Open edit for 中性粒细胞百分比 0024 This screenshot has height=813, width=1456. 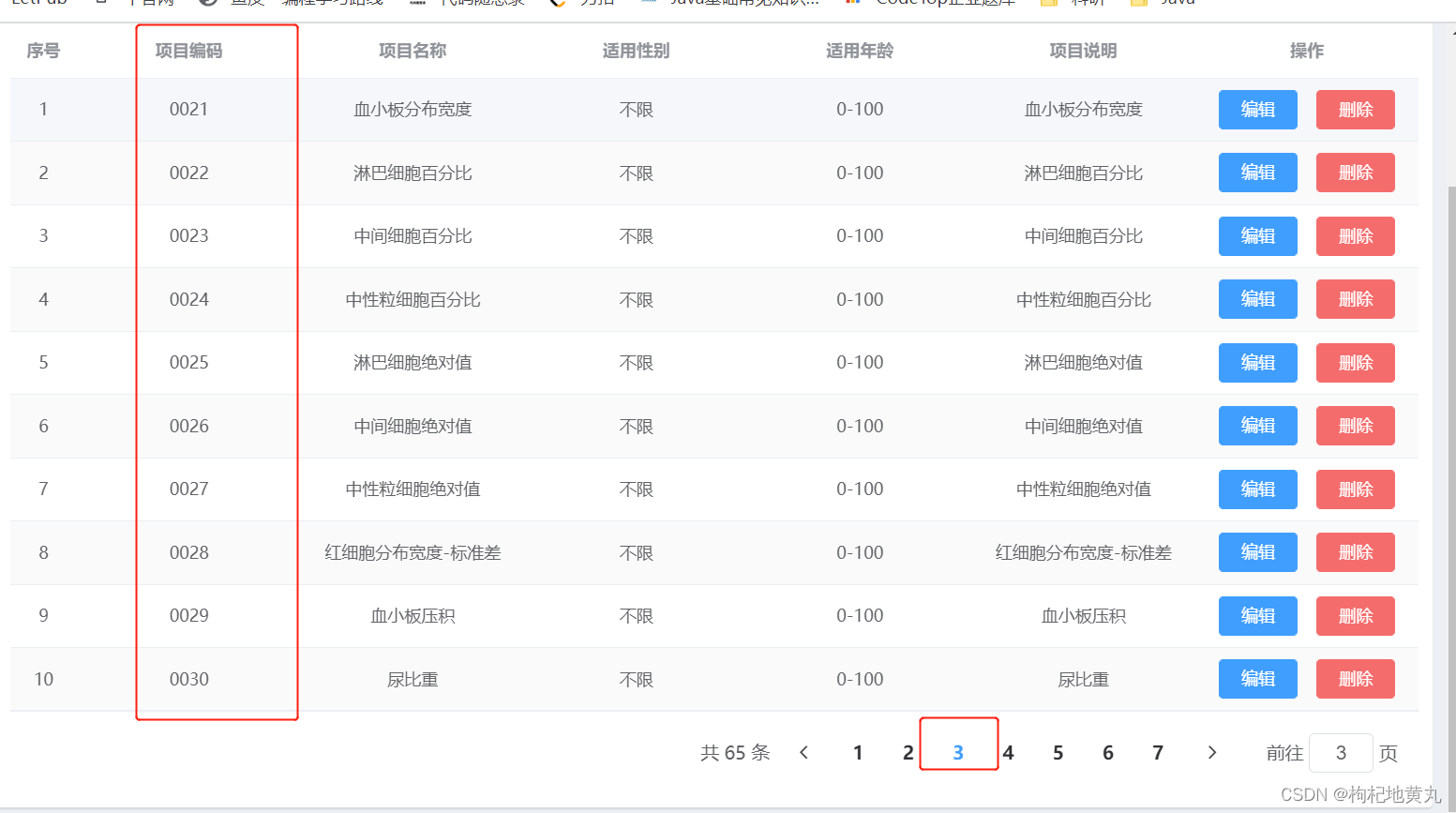(1257, 299)
